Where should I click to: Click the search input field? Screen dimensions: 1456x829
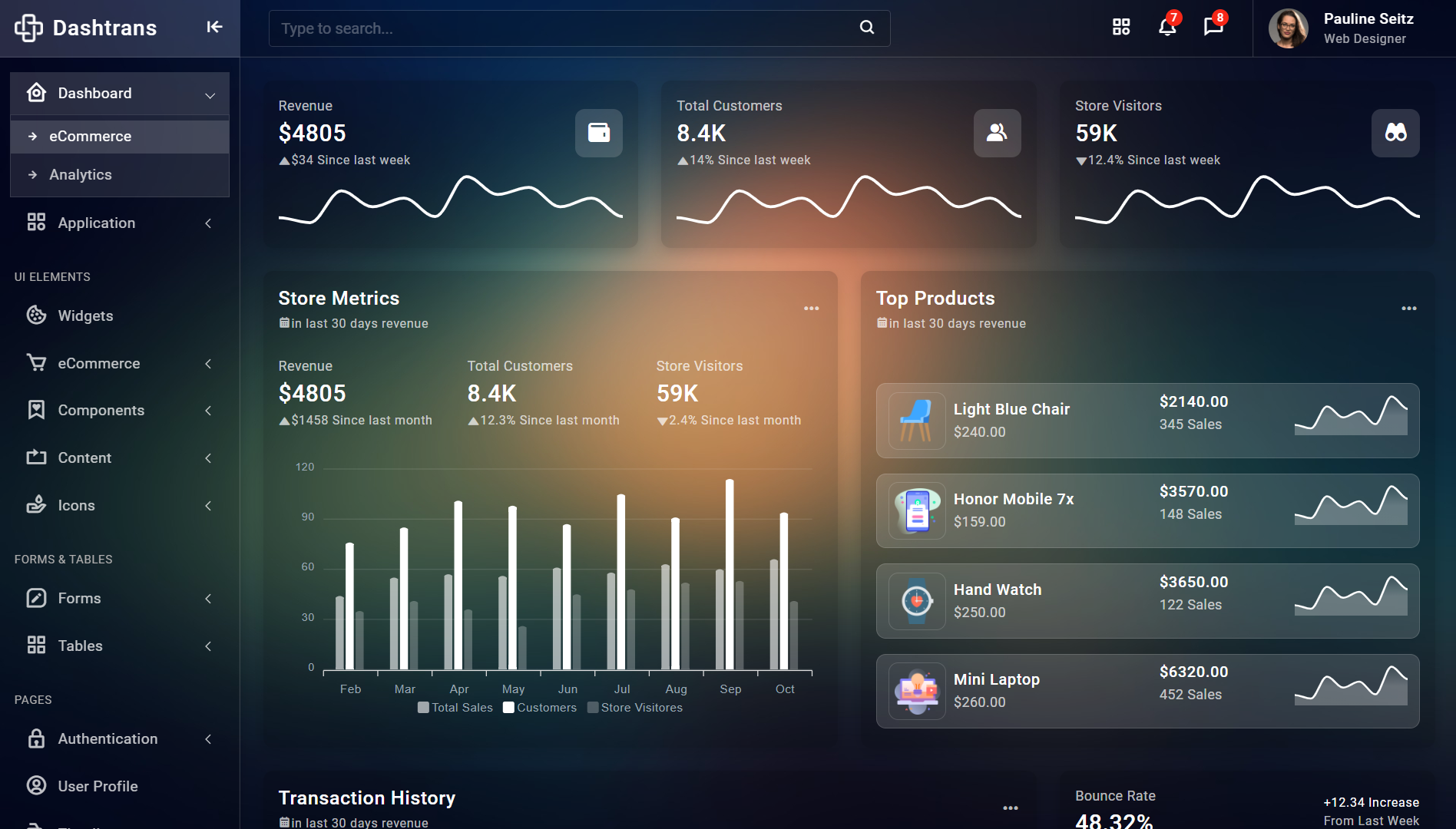coord(579,28)
